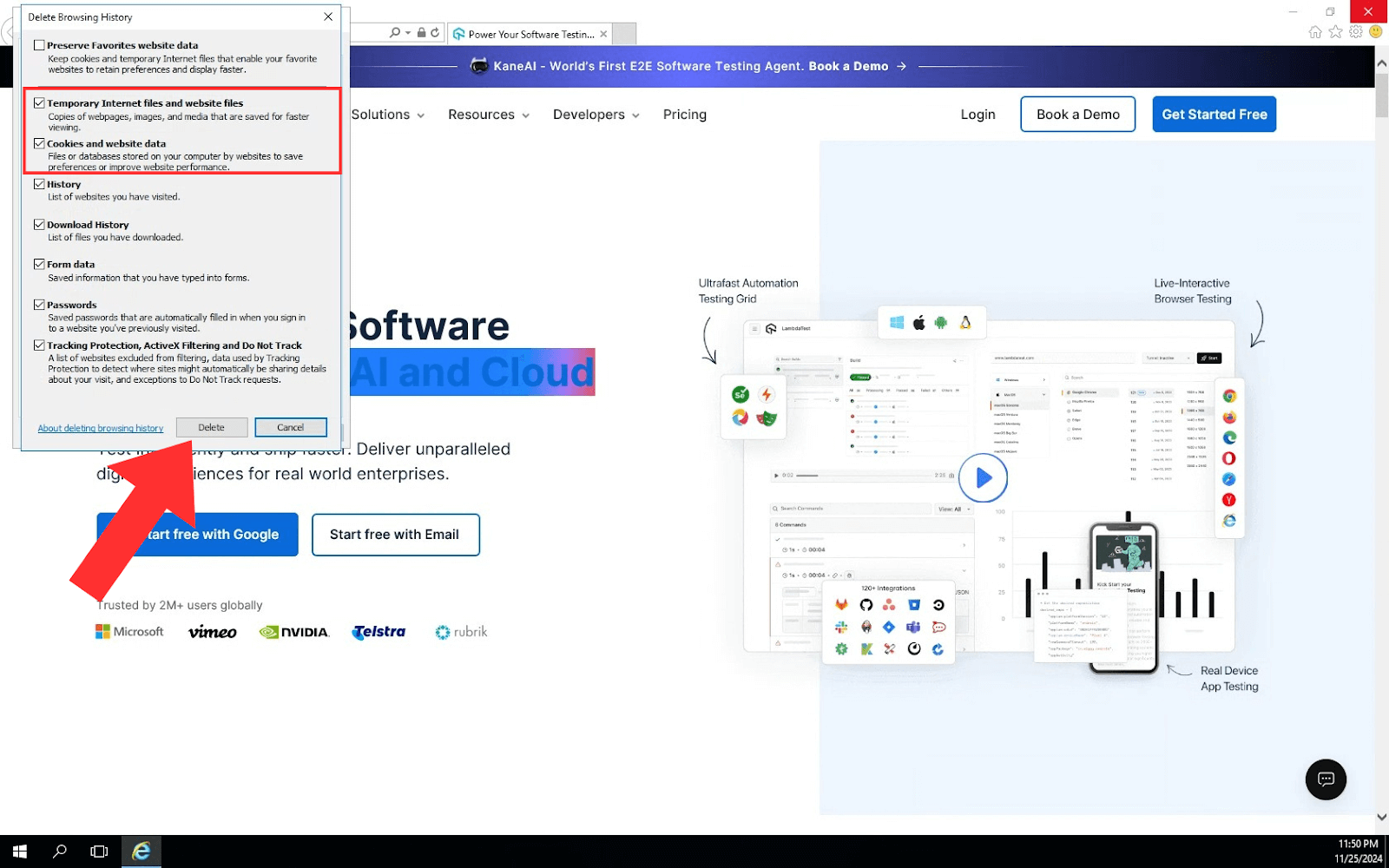This screenshot has height=868, width=1389.
Task: Disable the Passwords checkbox
Action: (39, 304)
